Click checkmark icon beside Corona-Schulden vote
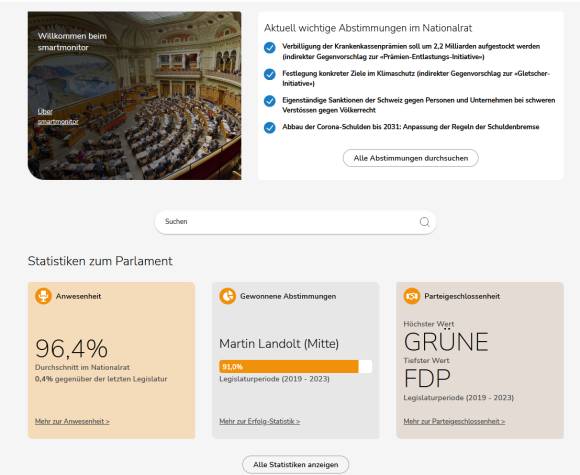This screenshot has width=580, height=475. (x=270, y=128)
